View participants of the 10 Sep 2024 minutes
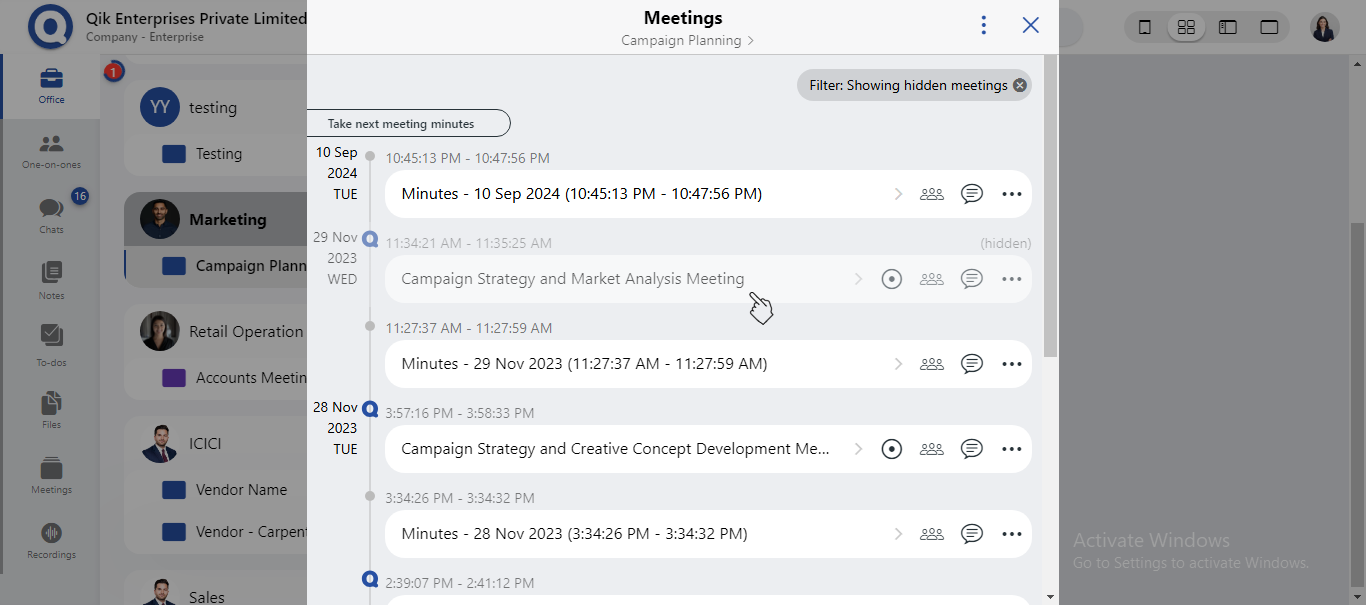This screenshot has width=1366, height=605. tap(931, 193)
